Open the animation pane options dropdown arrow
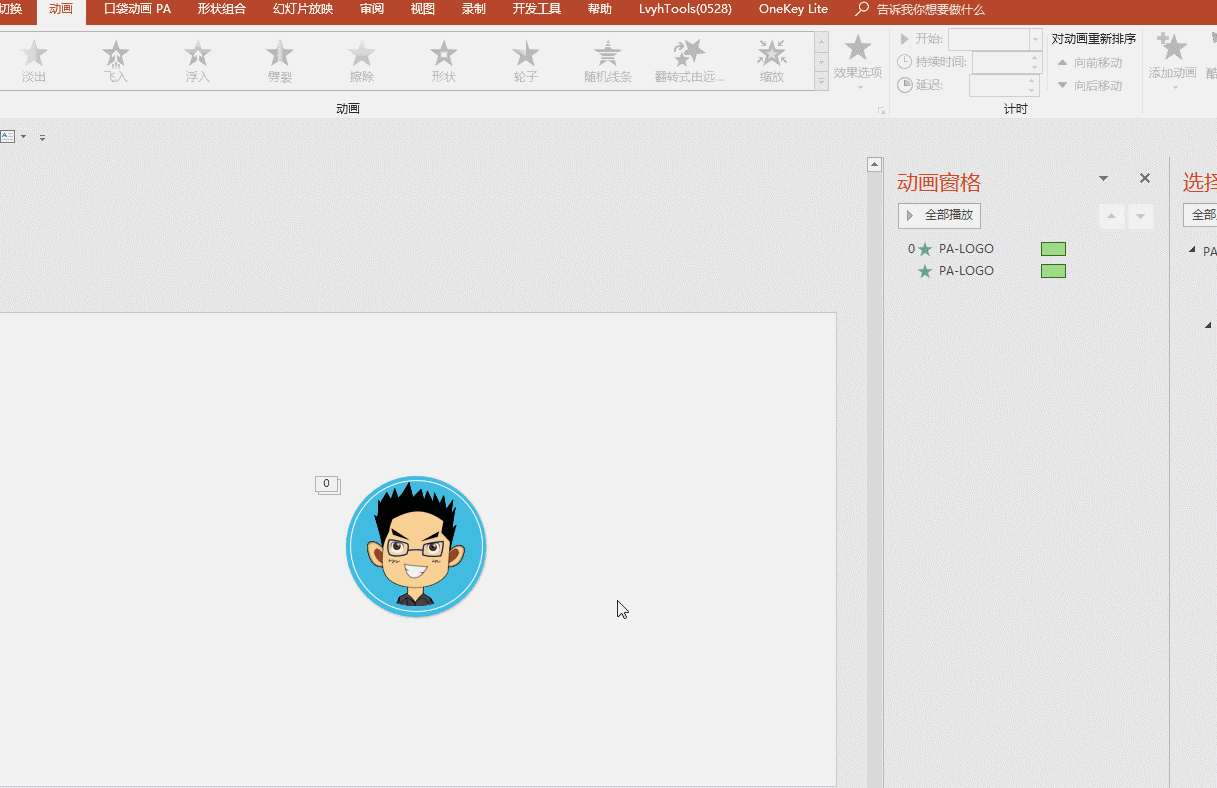 tap(1103, 179)
